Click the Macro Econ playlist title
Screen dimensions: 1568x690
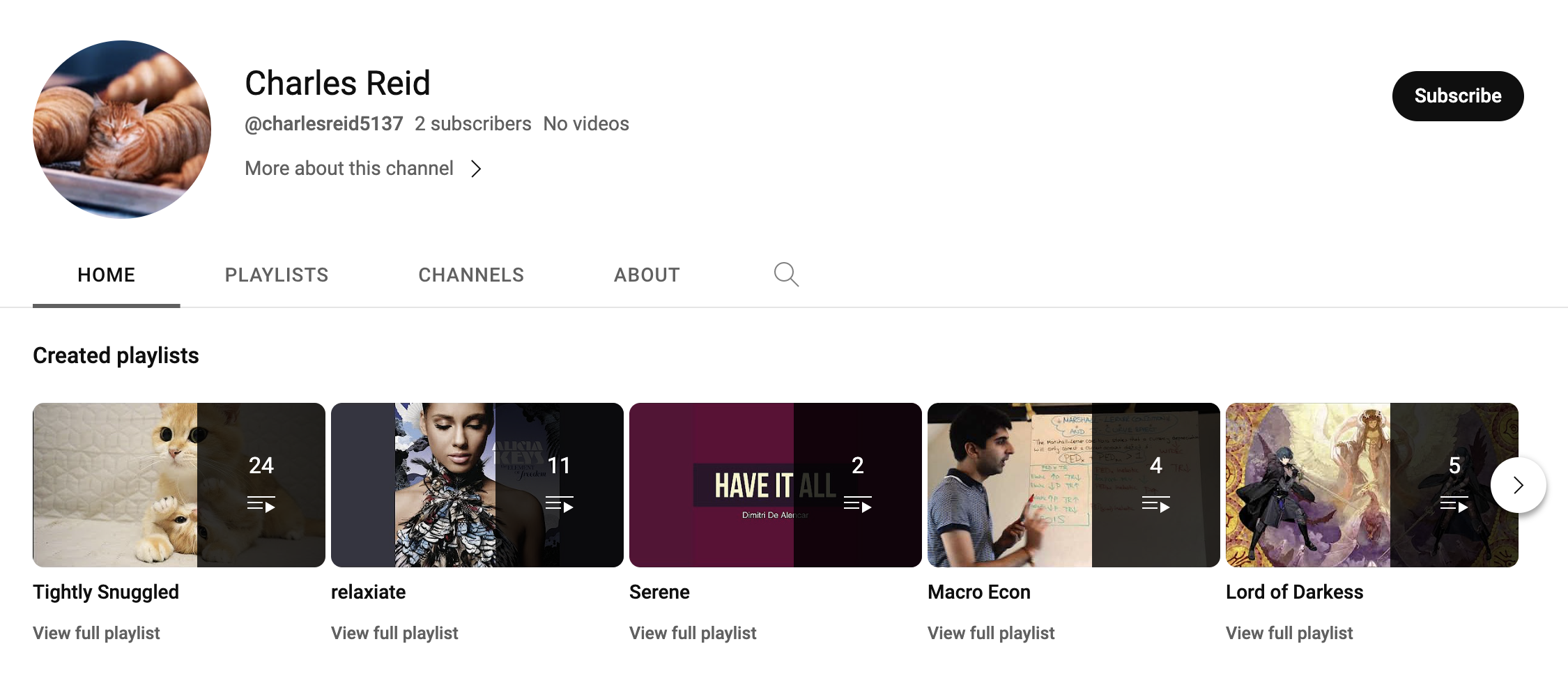[x=979, y=592]
